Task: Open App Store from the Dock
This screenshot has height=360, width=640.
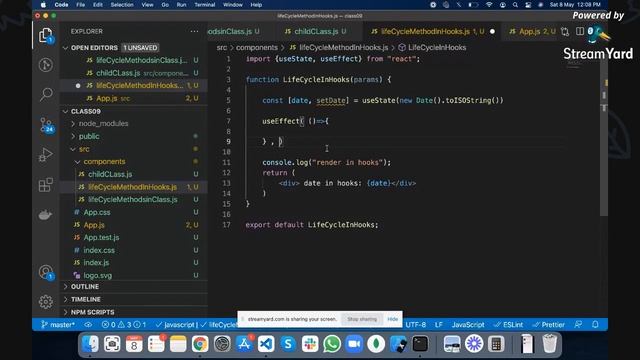Action: (244, 344)
